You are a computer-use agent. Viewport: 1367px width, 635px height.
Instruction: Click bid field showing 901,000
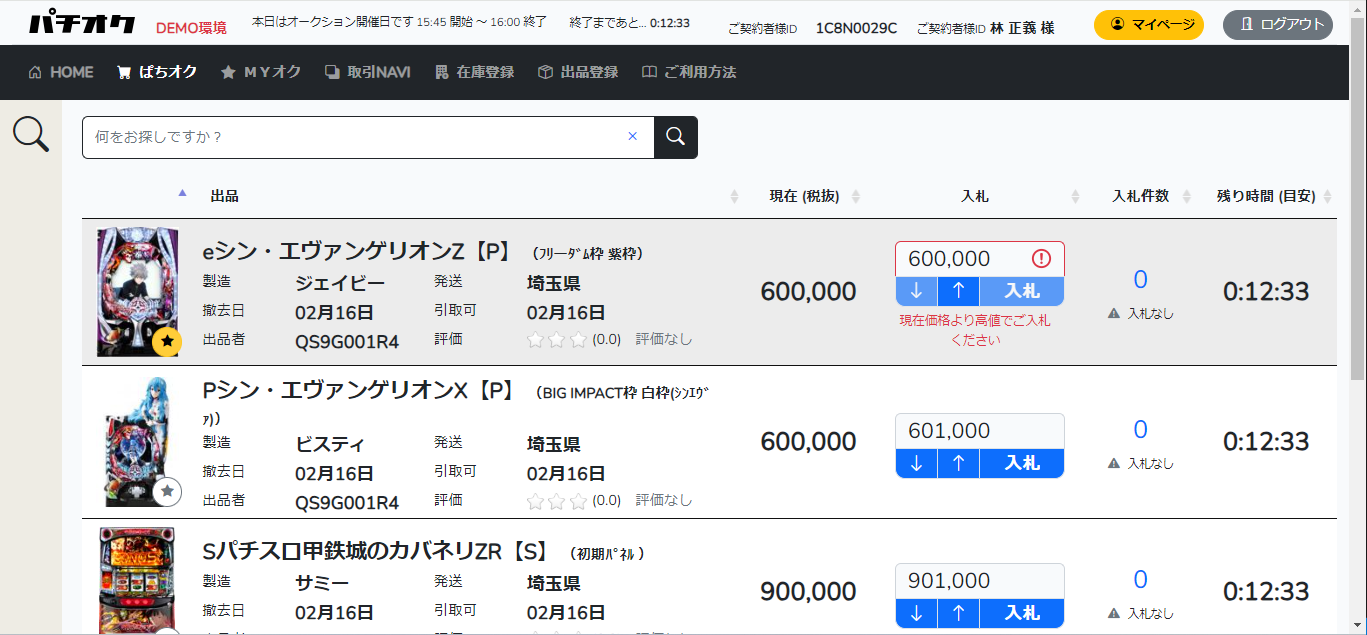[980, 581]
